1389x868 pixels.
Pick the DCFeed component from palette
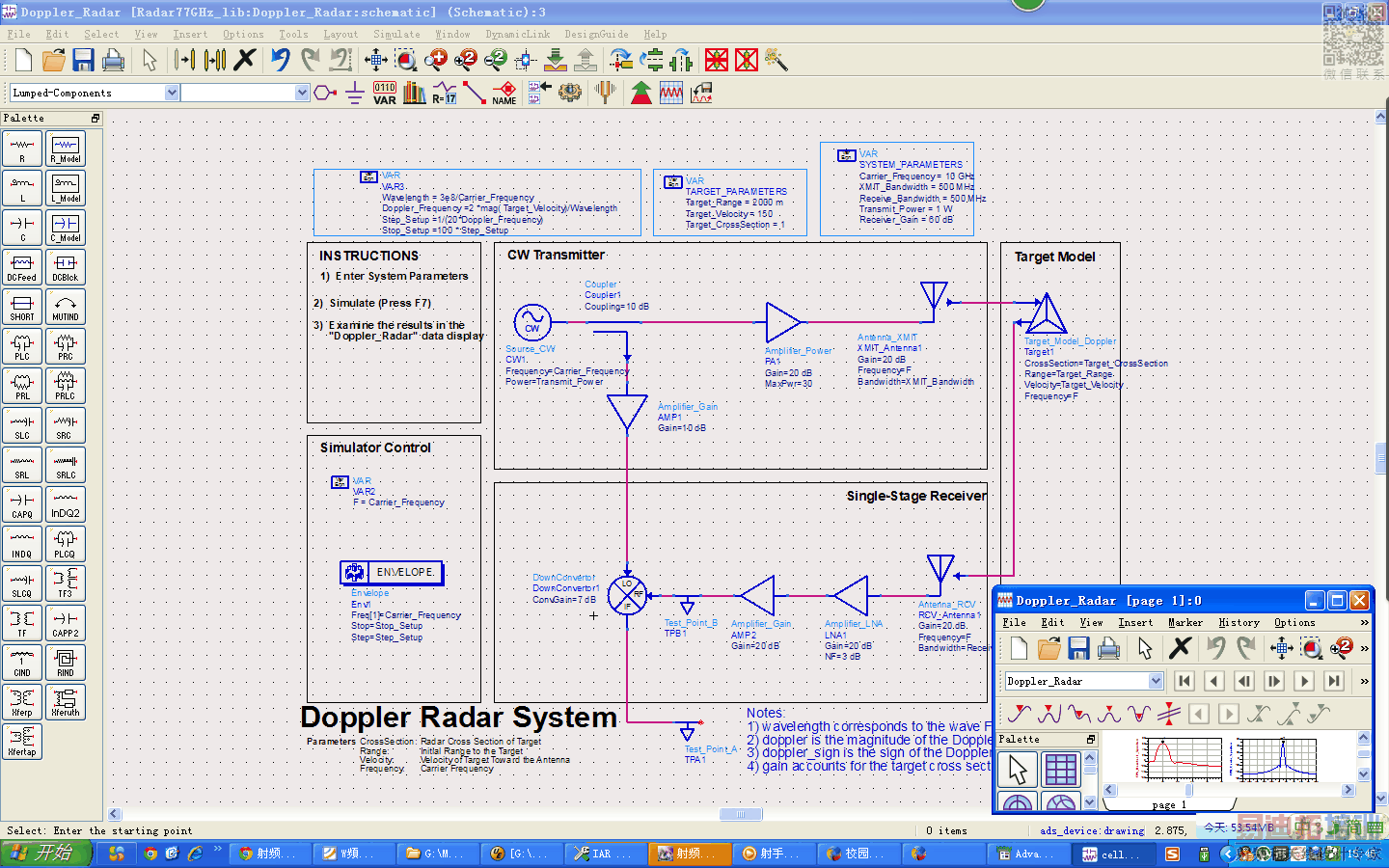point(22,267)
